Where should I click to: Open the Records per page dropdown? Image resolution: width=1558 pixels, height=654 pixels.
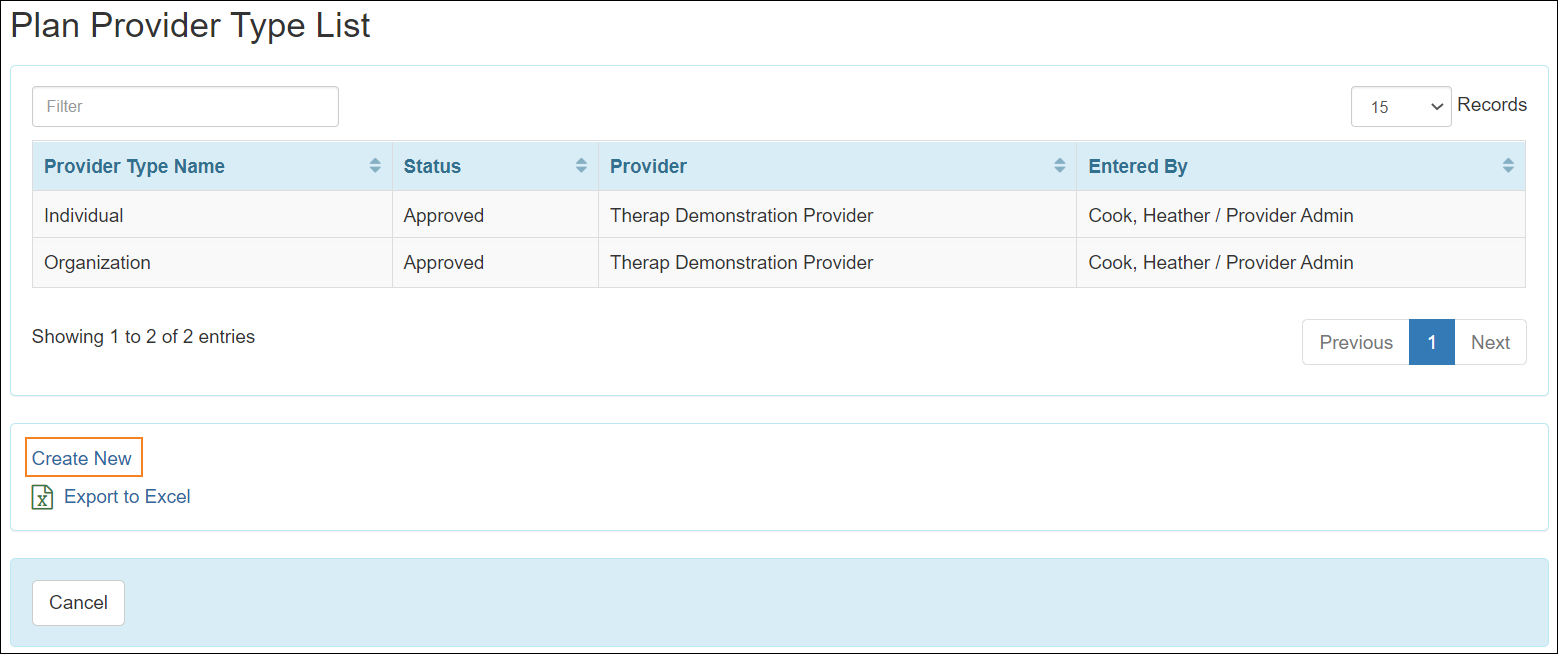click(x=1400, y=106)
